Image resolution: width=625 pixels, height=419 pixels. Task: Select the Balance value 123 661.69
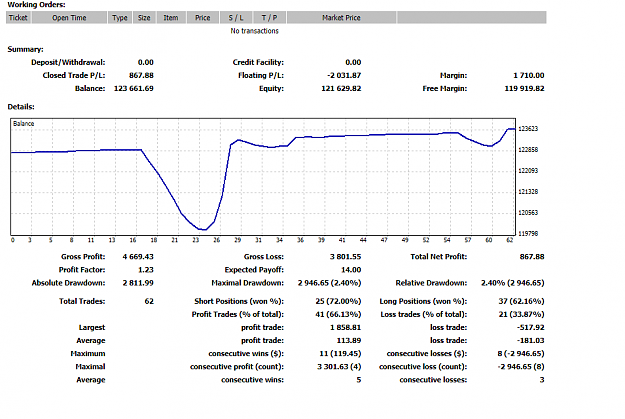tap(134, 89)
